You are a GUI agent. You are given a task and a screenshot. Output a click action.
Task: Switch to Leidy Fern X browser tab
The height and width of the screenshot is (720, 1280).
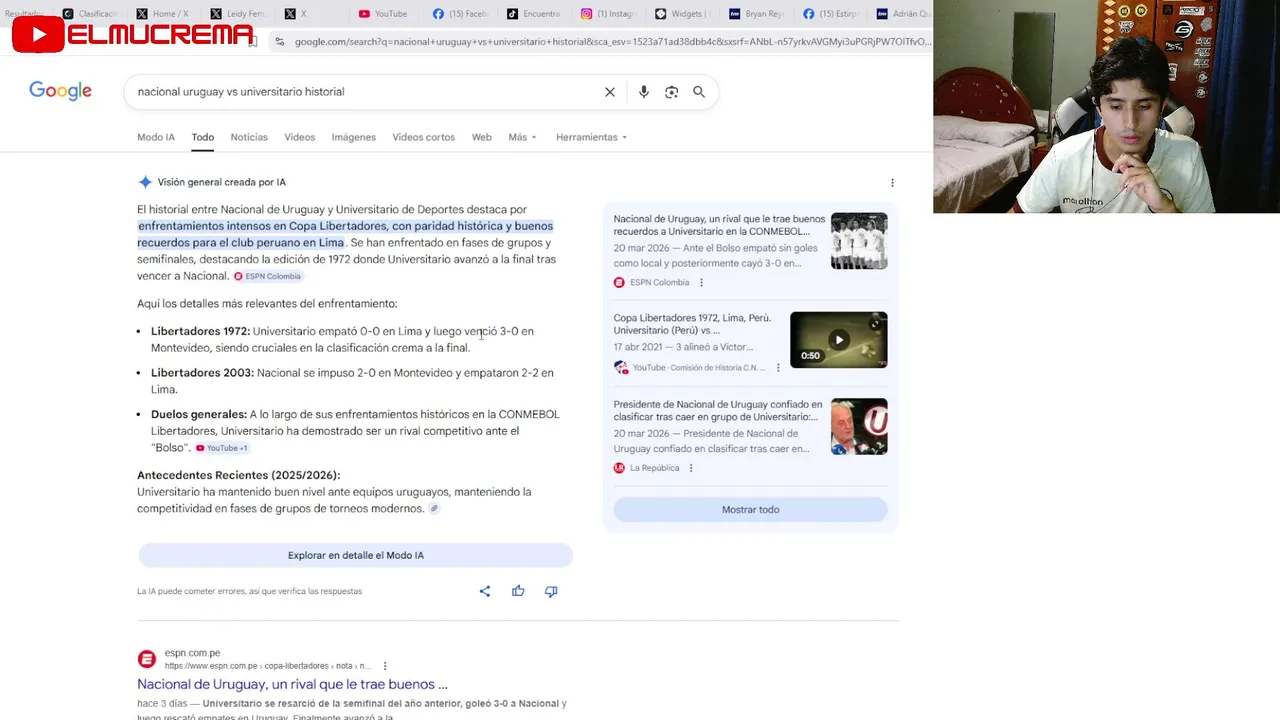[x=238, y=14]
